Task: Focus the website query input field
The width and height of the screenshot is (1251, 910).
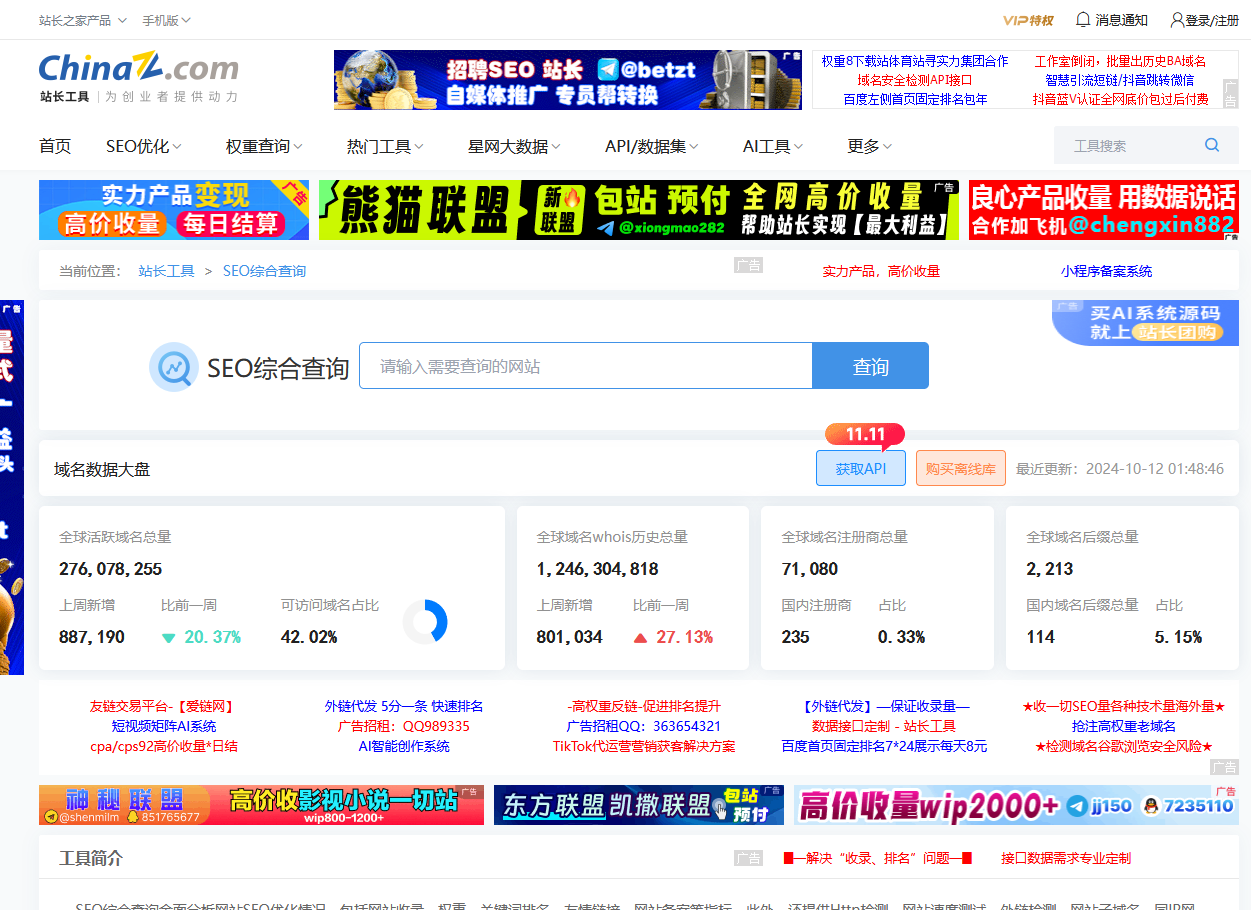Action: pos(585,366)
